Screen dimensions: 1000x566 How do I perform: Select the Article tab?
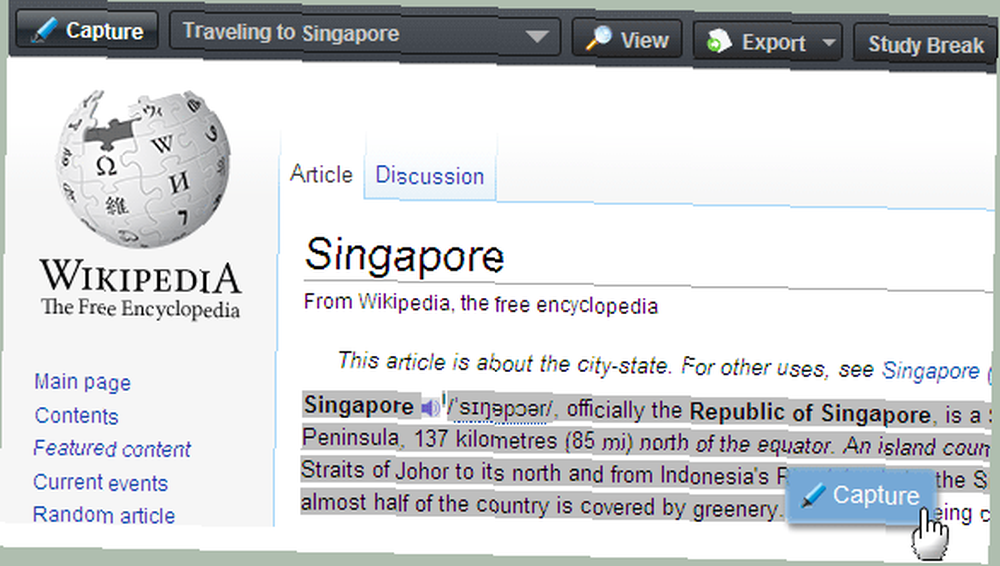pyautogui.click(x=321, y=174)
